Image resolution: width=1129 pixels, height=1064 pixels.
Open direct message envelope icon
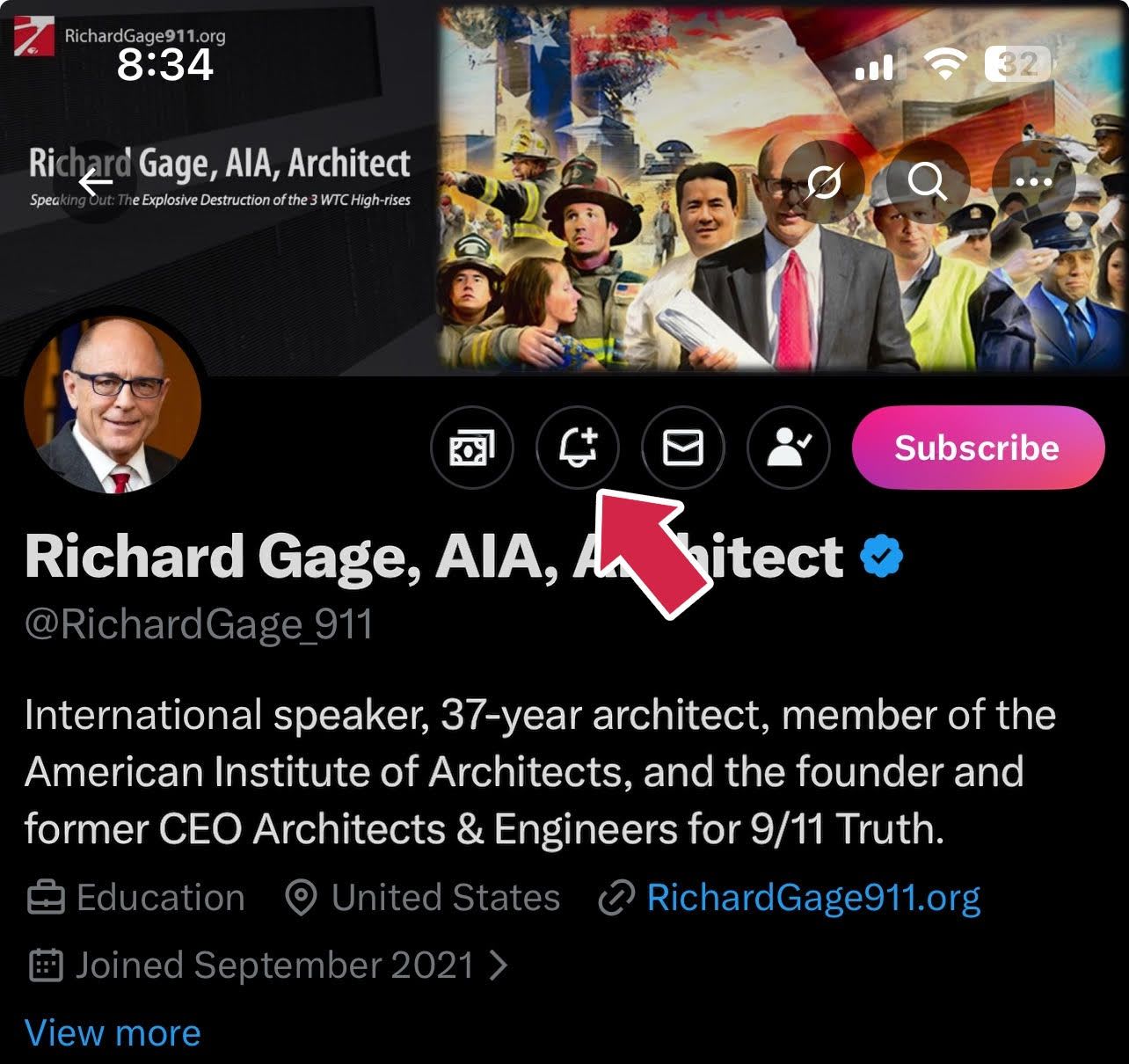[x=682, y=448]
